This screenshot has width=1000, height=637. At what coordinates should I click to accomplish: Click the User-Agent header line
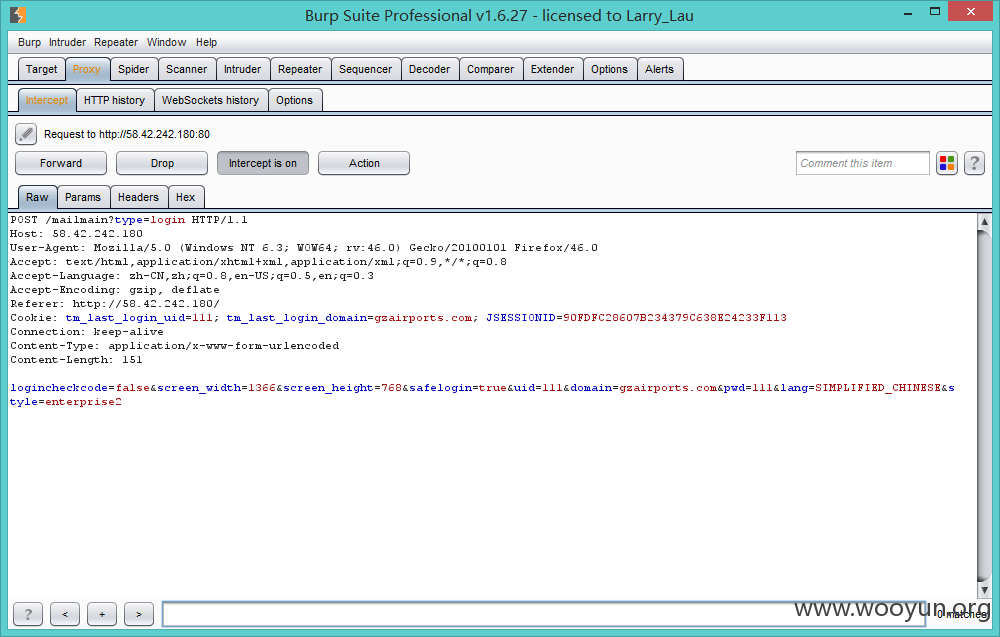click(x=304, y=247)
